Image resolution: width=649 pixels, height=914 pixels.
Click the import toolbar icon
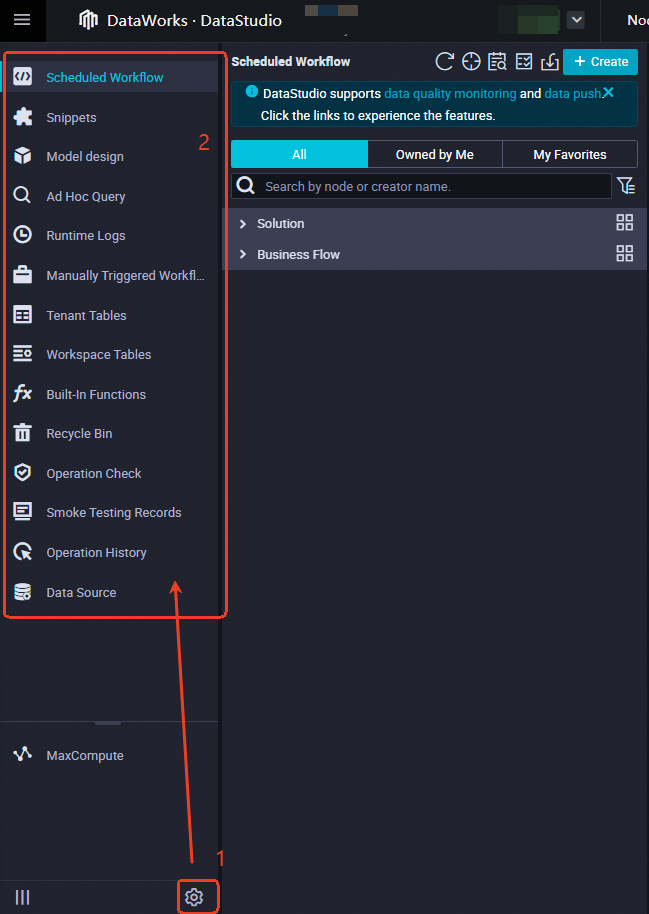(550, 61)
